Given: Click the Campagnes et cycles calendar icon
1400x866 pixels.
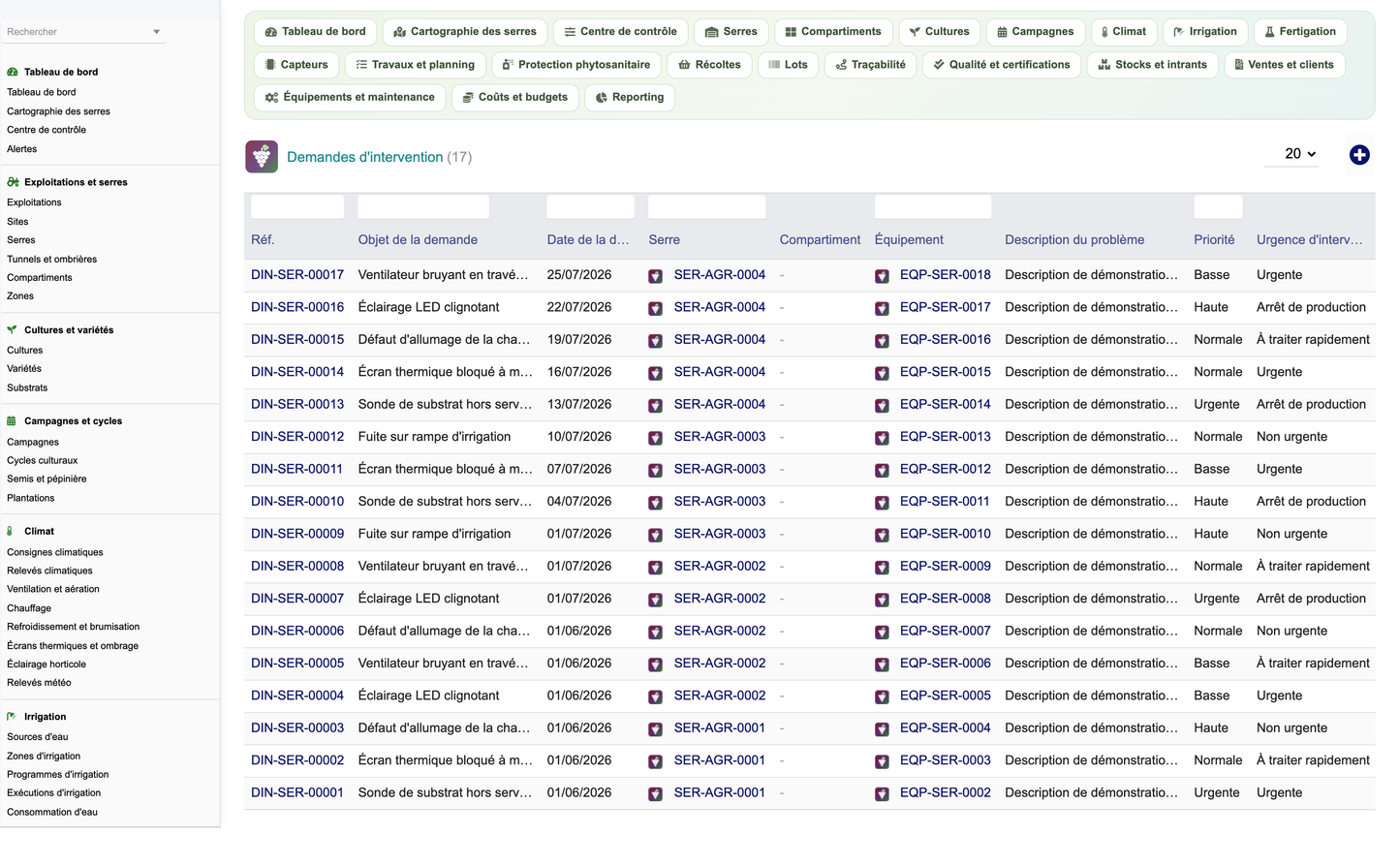Looking at the screenshot, I should pos(12,421).
